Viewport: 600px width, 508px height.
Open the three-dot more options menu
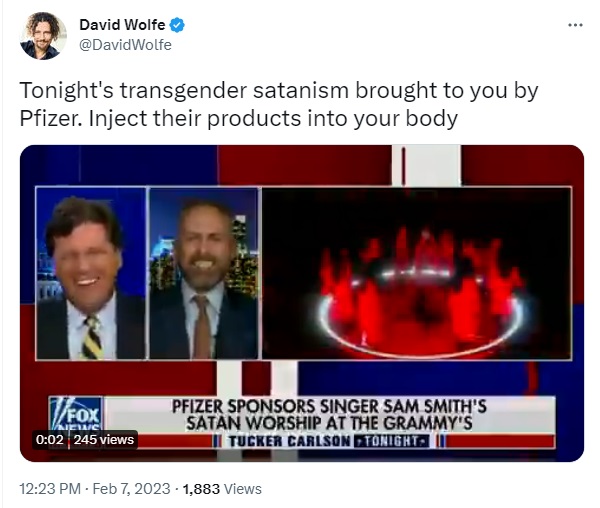point(575,25)
